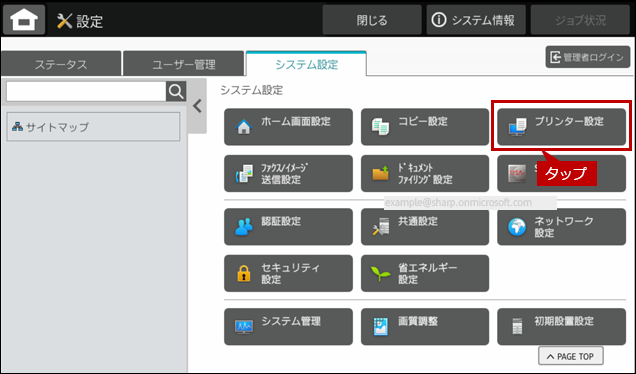Tap the home icon in the header
636x374 pixels.
[x=24, y=19]
